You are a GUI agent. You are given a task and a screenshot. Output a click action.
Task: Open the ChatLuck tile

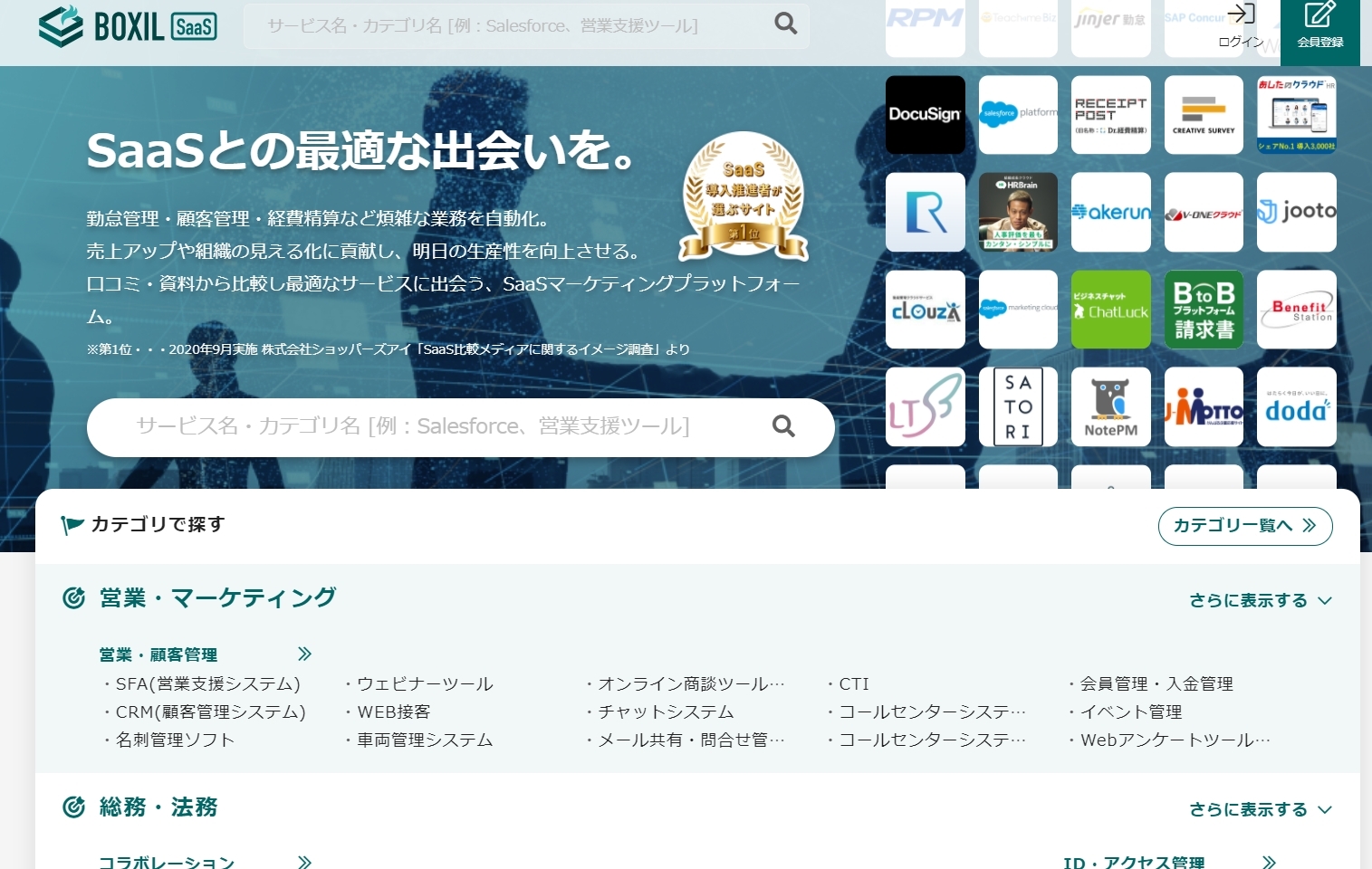(1111, 310)
